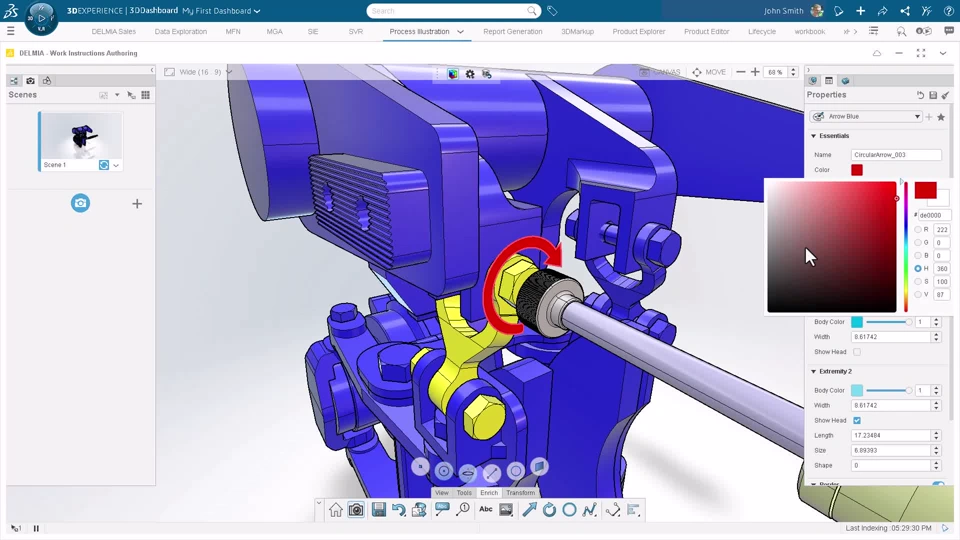Collapse the Extremity 2 section

coord(814,372)
